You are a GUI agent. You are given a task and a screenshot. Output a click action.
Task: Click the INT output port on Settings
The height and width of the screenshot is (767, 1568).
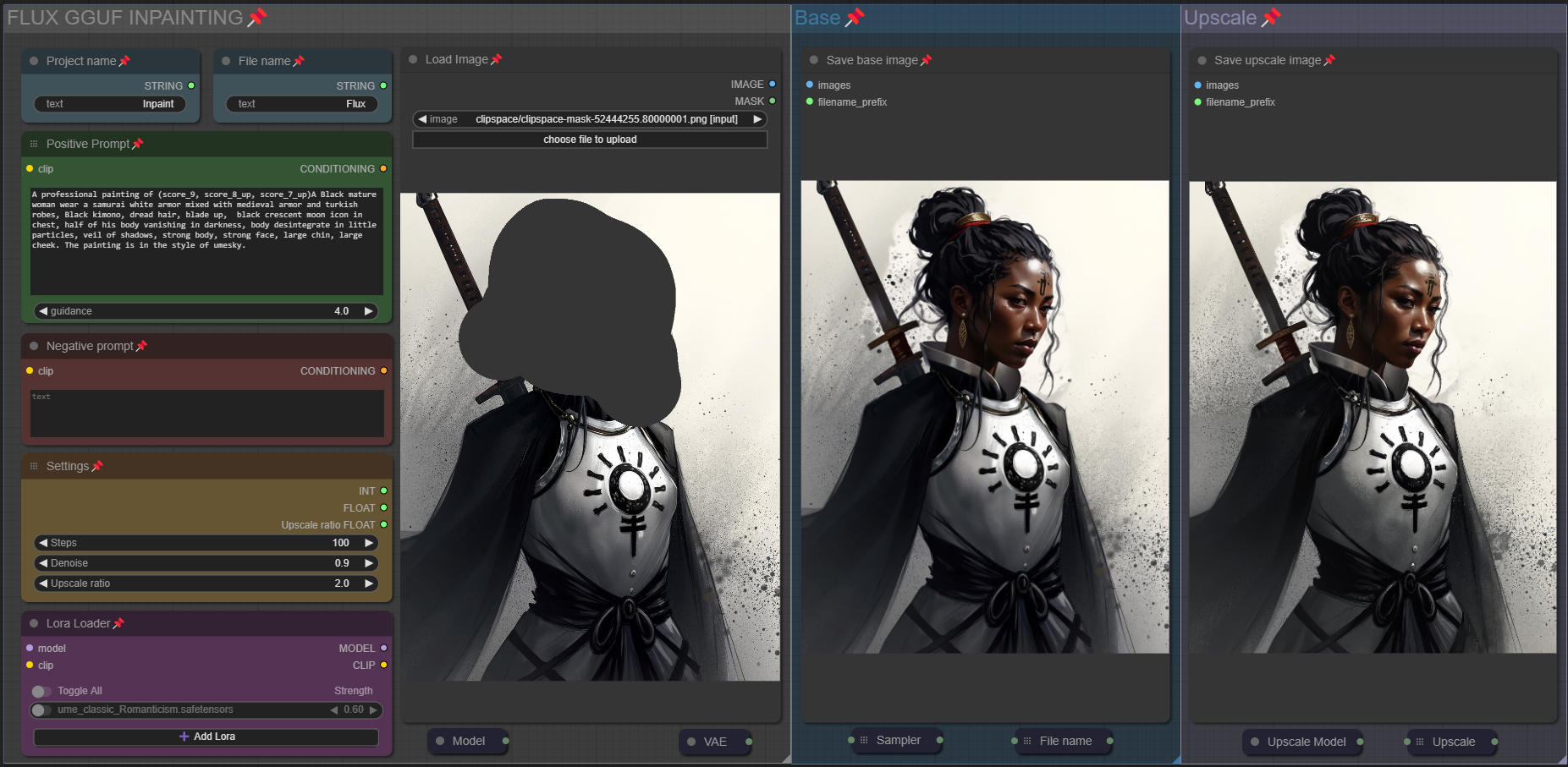[x=383, y=491]
